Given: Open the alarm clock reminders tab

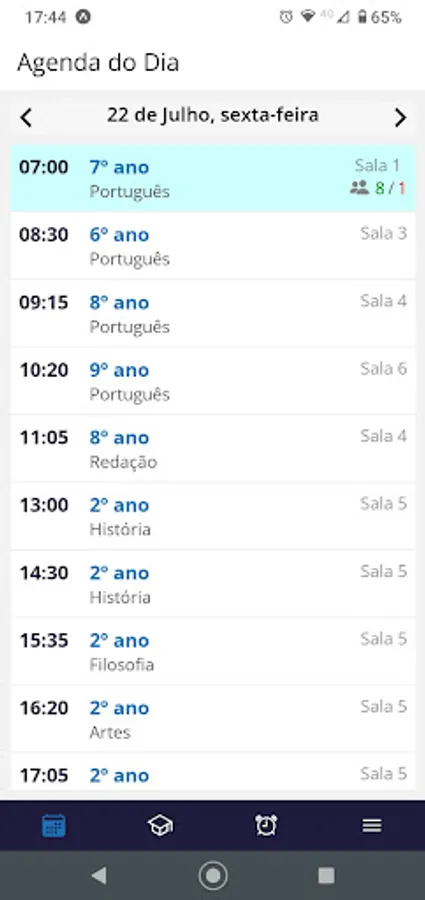Looking at the screenshot, I should pyautogui.click(x=266, y=825).
